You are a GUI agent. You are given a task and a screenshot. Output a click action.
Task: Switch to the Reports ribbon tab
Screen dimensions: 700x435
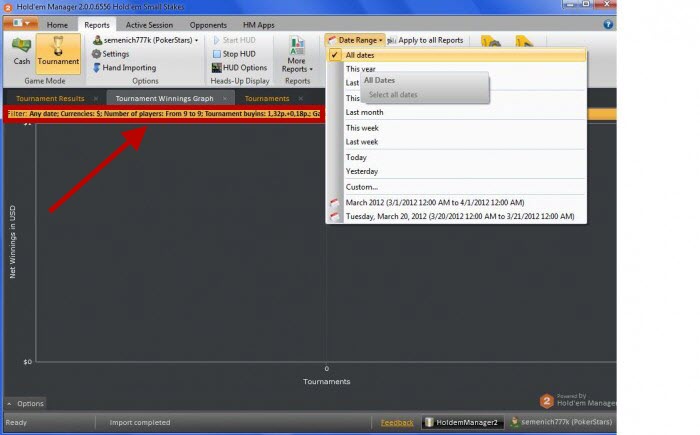click(x=96, y=25)
